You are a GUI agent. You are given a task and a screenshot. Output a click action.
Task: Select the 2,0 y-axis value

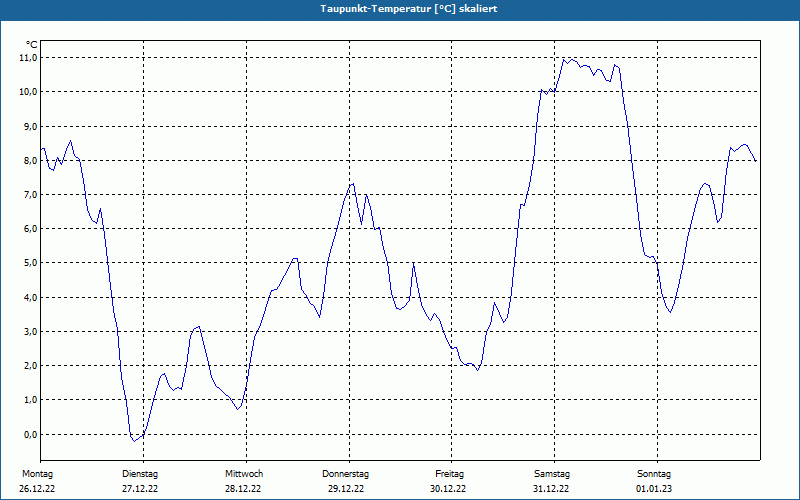click(30, 365)
